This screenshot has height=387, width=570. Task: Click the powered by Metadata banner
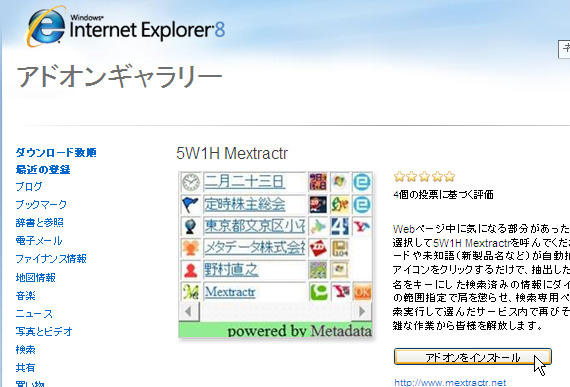click(275, 330)
